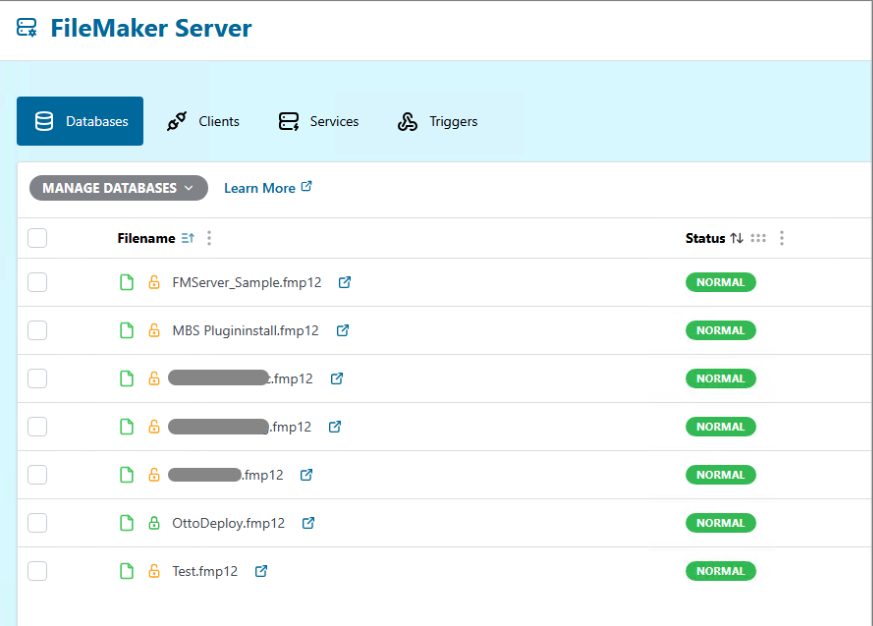This screenshot has width=873, height=626.
Task: Click the FileMaker Server logo icon
Action: (x=27, y=28)
